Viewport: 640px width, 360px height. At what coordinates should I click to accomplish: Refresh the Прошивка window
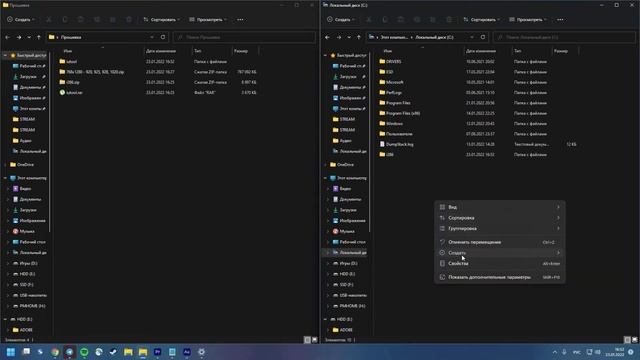[163, 37]
